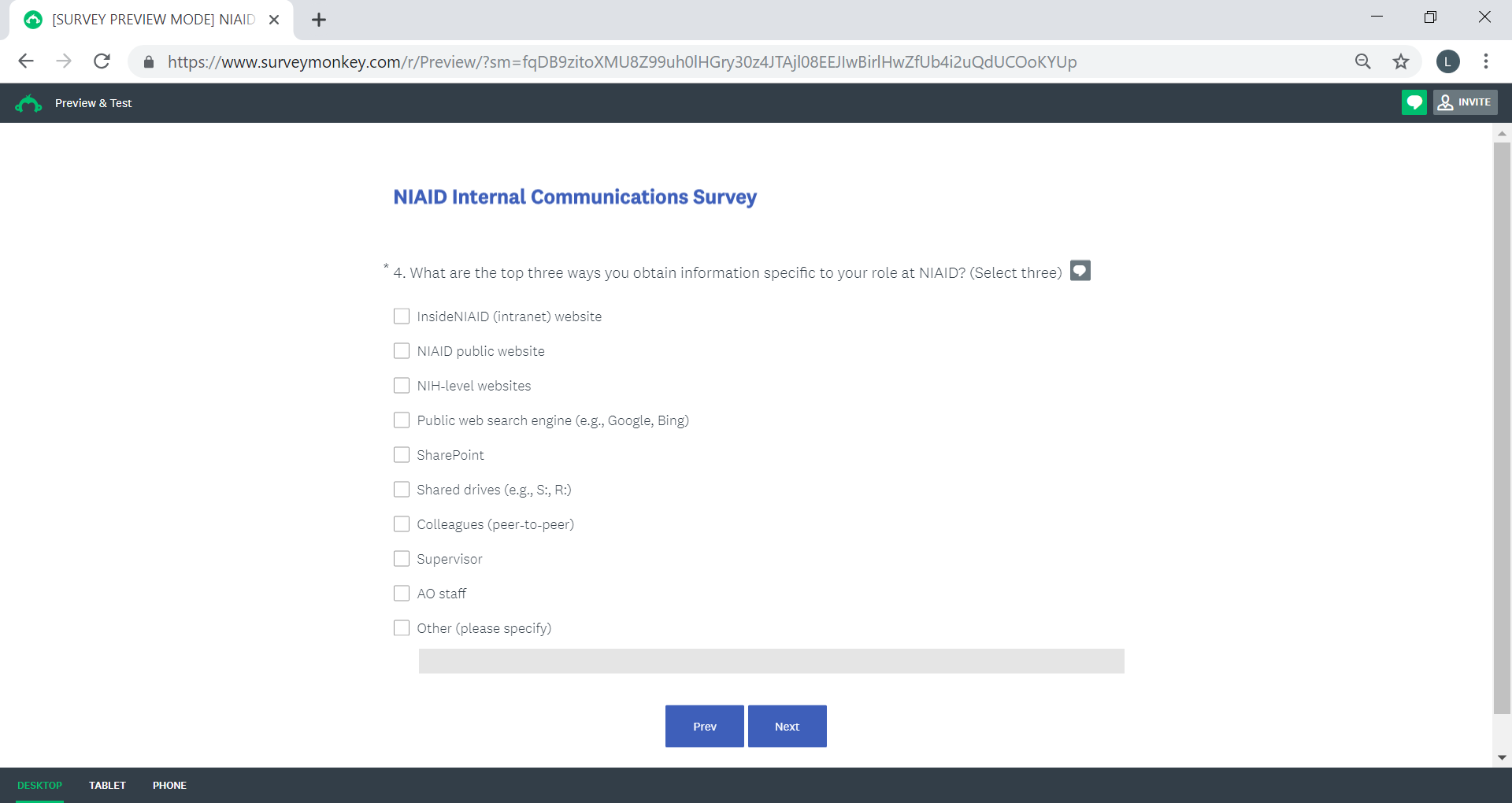Click the SurveyMonkey logo icon

click(x=28, y=103)
